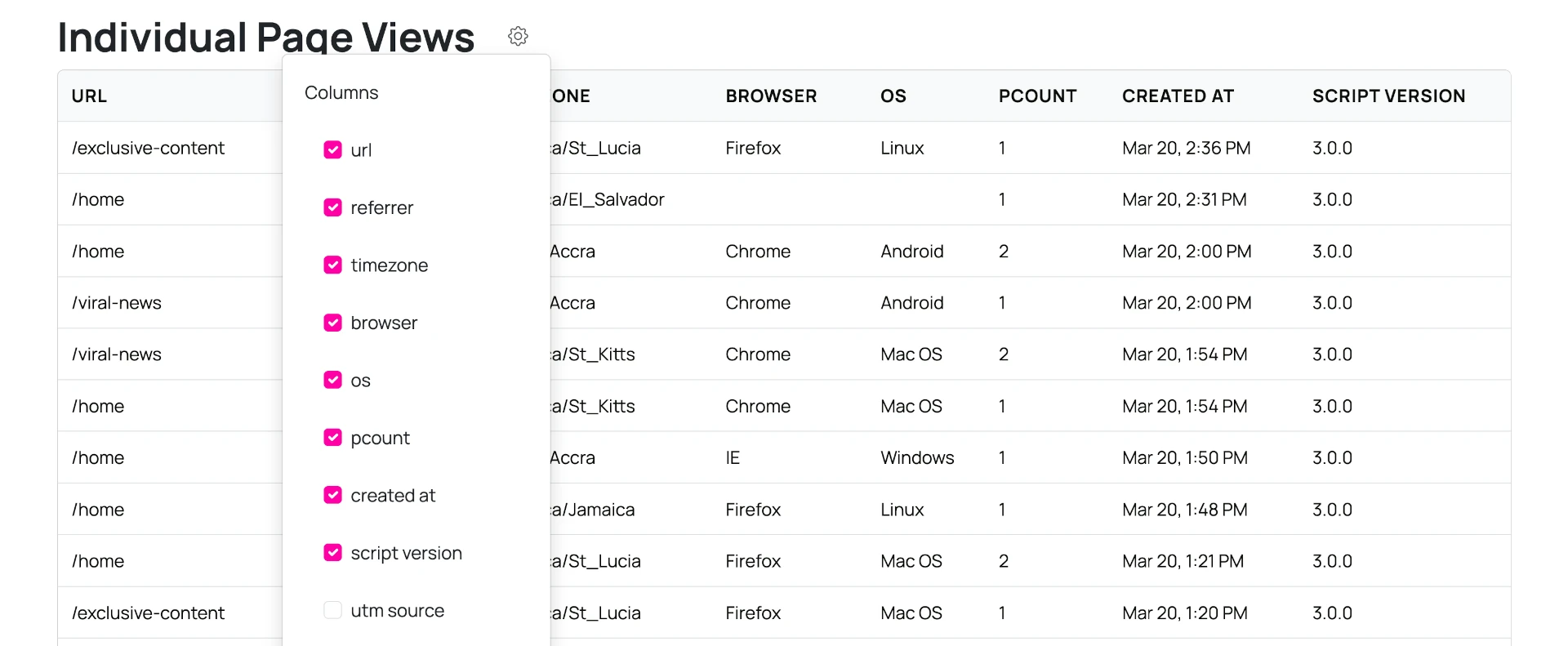Uncheck the referrer column checkbox
Viewport: 1568px width, 646px height.
pyautogui.click(x=332, y=207)
